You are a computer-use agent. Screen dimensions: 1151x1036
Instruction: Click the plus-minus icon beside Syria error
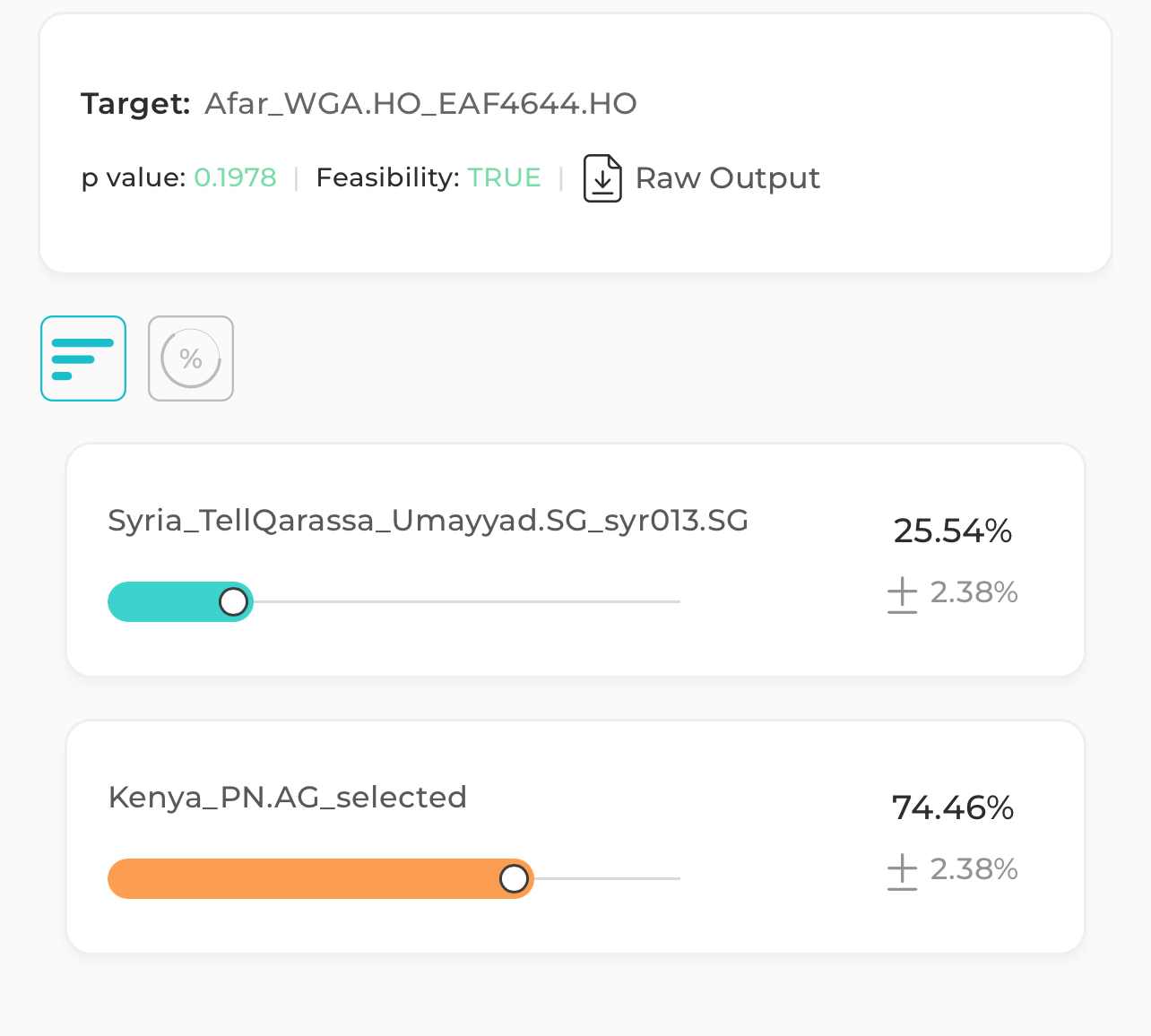click(902, 595)
